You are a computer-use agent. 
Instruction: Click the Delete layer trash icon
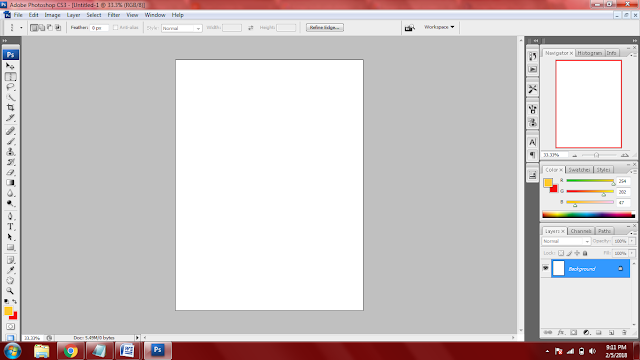(x=624, y=333)
